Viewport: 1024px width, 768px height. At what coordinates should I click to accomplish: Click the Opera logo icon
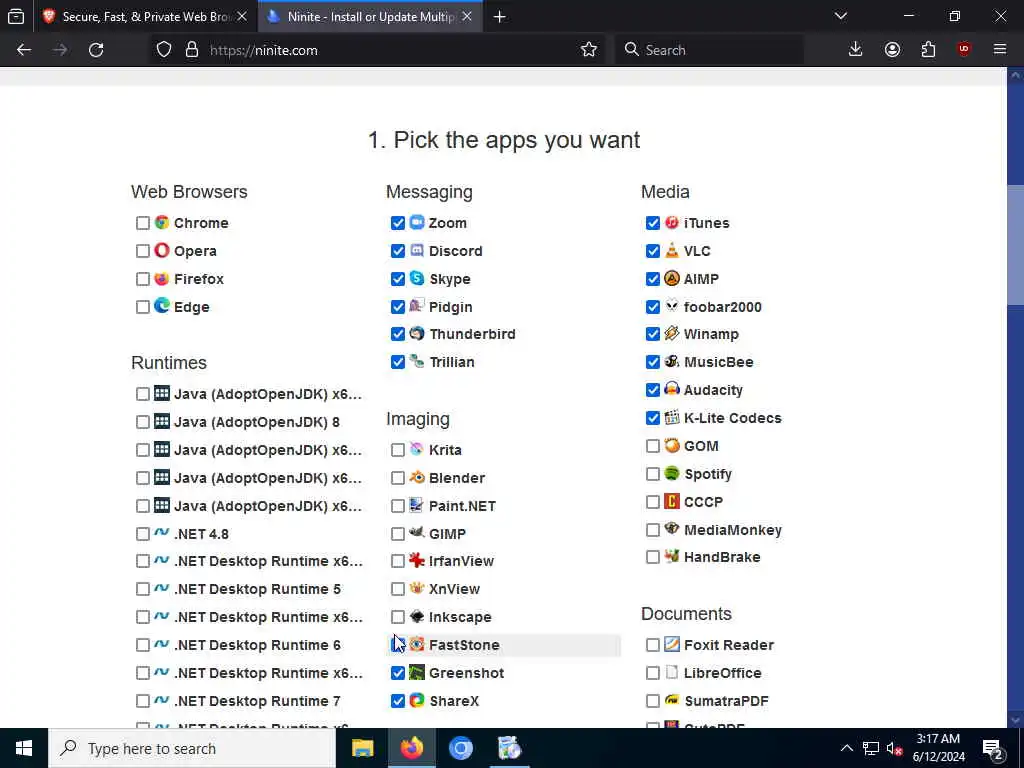click(162, 251)
